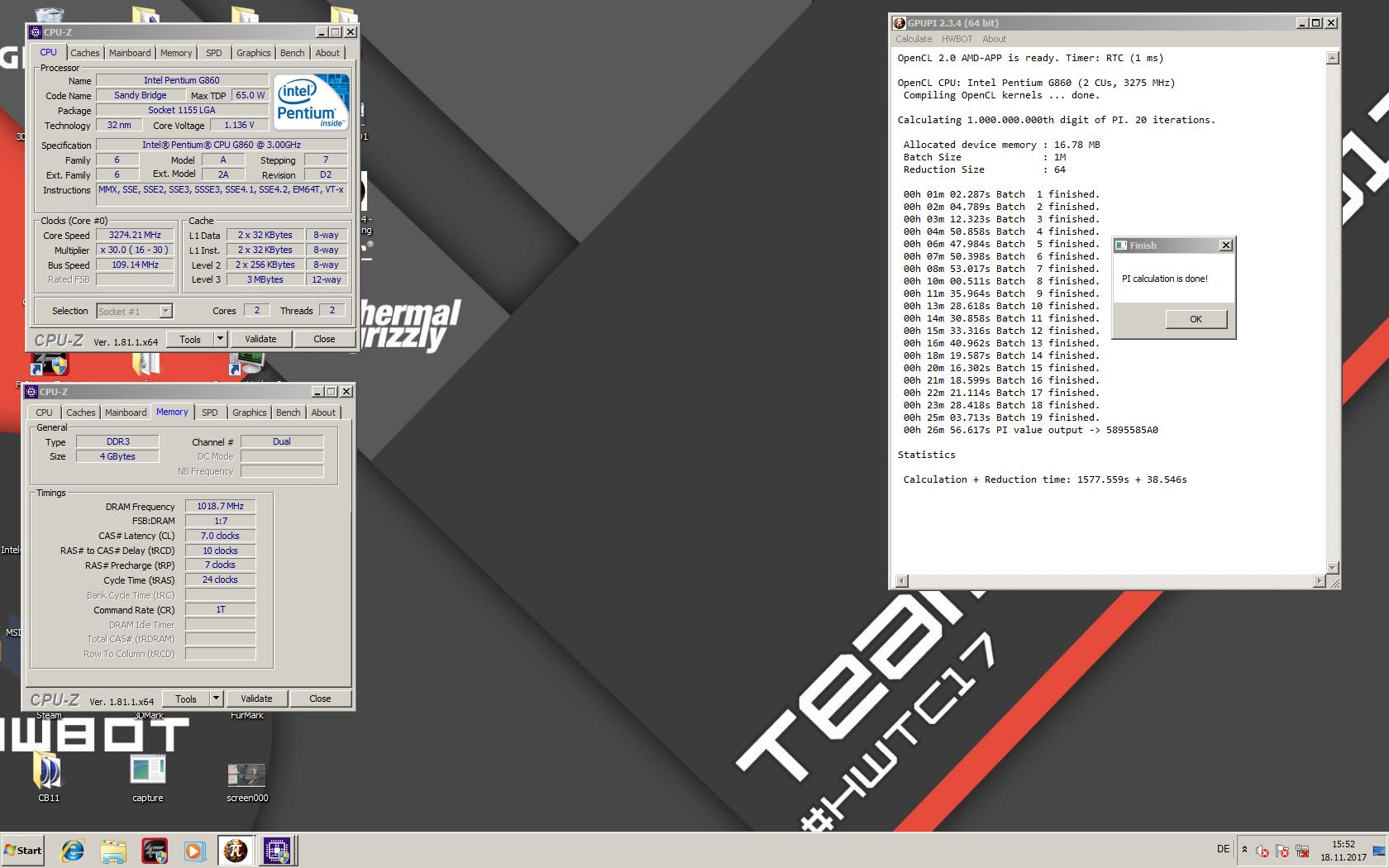
Task: Switch to GPUPI via its pi taskbar icon
Action: click(x=236, y=850)
